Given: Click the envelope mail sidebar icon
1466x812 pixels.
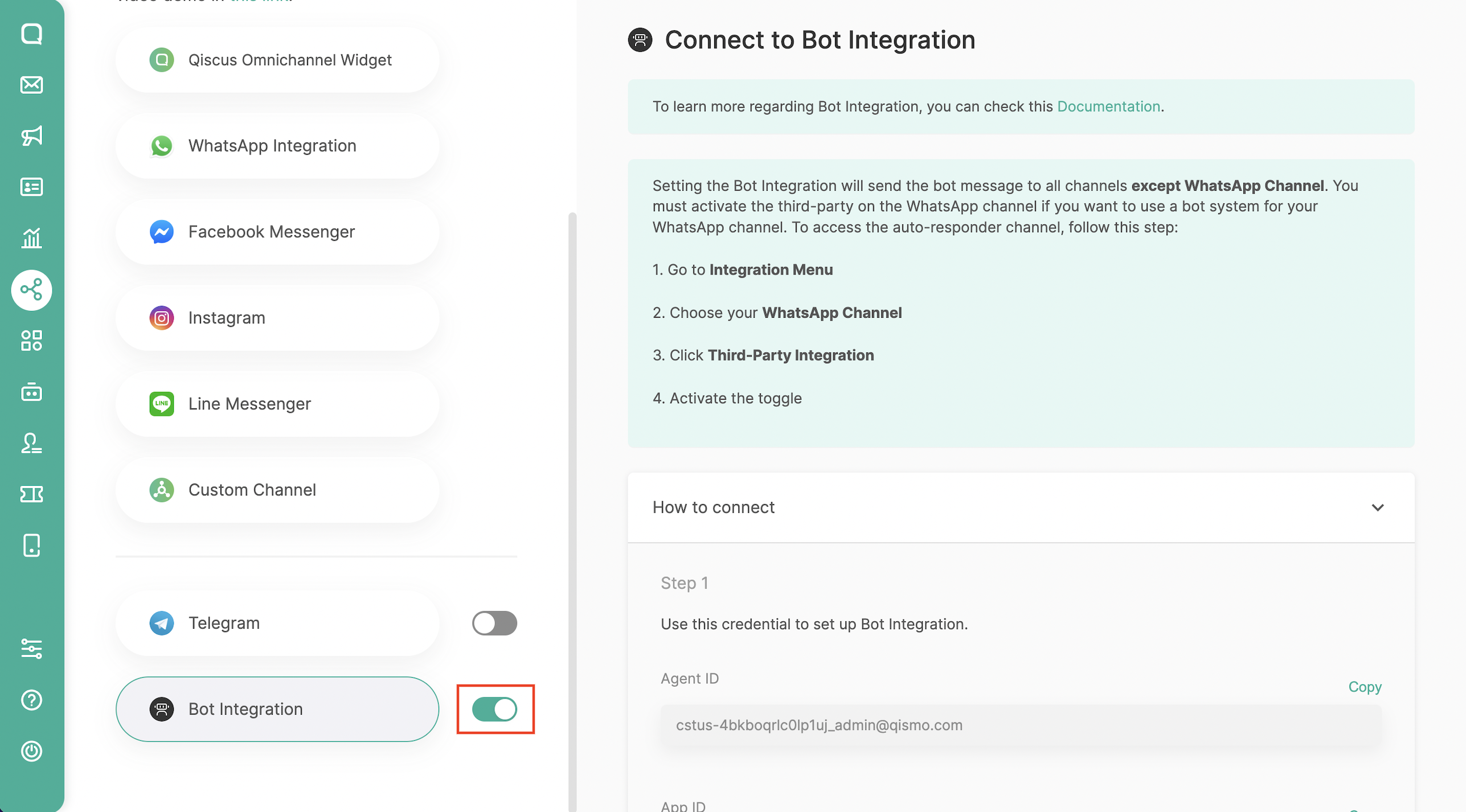Looking at the screenshot, I should pos(31,85).
